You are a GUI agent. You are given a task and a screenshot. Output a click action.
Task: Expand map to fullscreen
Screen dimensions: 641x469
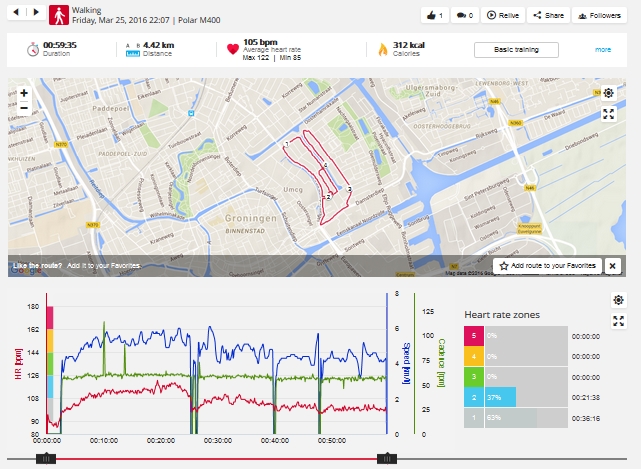coord(608,114)
